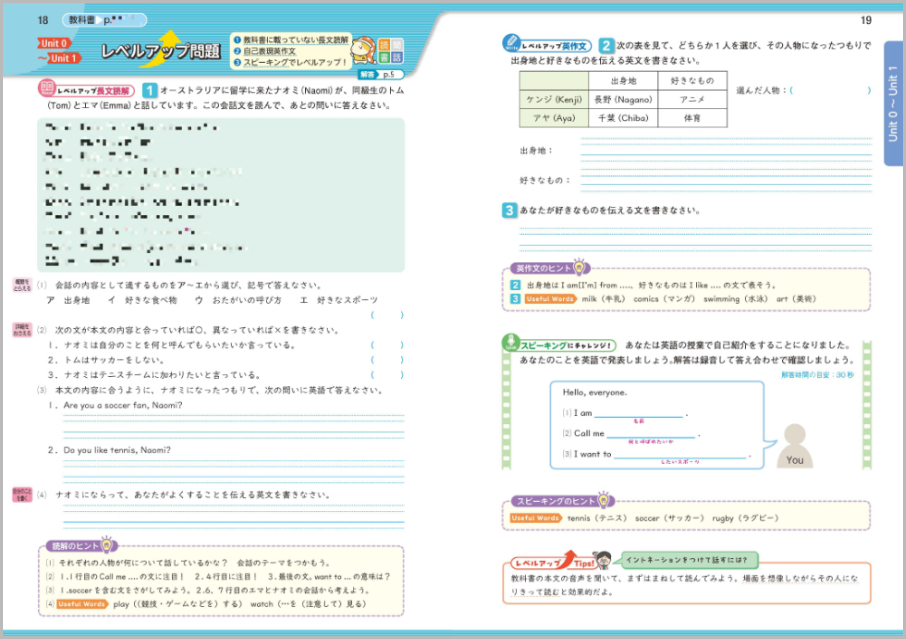906x639 pixels.
Task: Click the answer bracket for ナオミは自分のことを
Action: click(387, 345)
